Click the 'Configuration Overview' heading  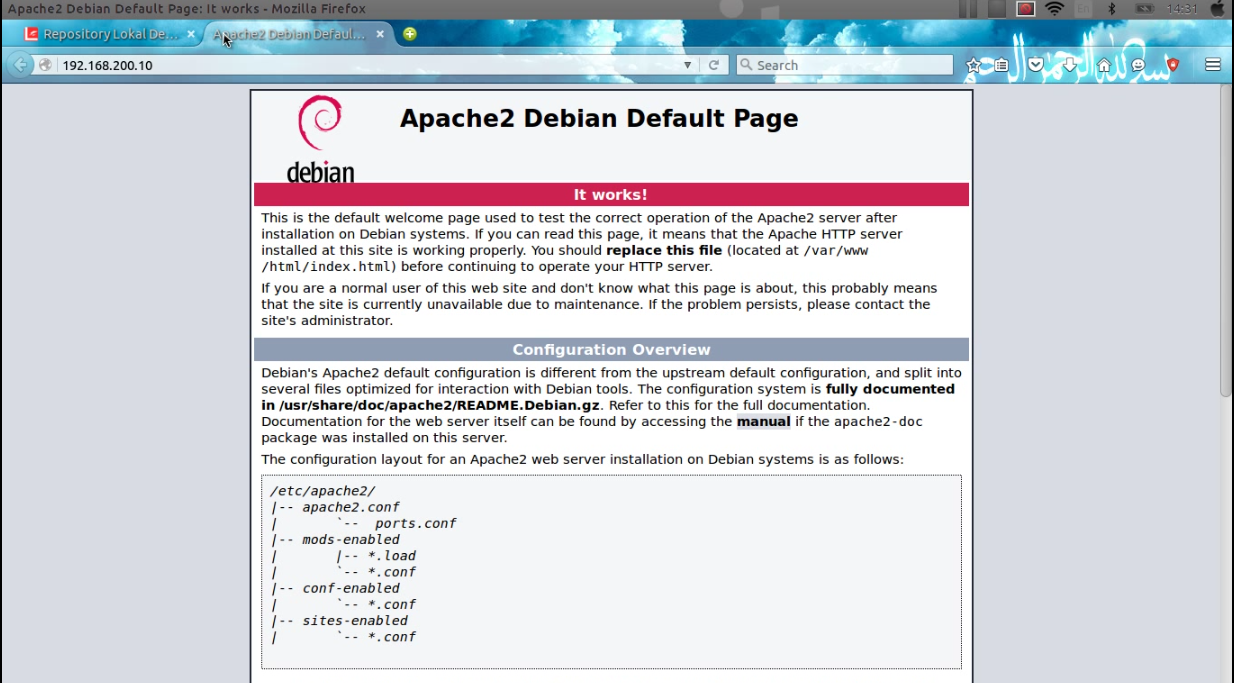[611, 350]
